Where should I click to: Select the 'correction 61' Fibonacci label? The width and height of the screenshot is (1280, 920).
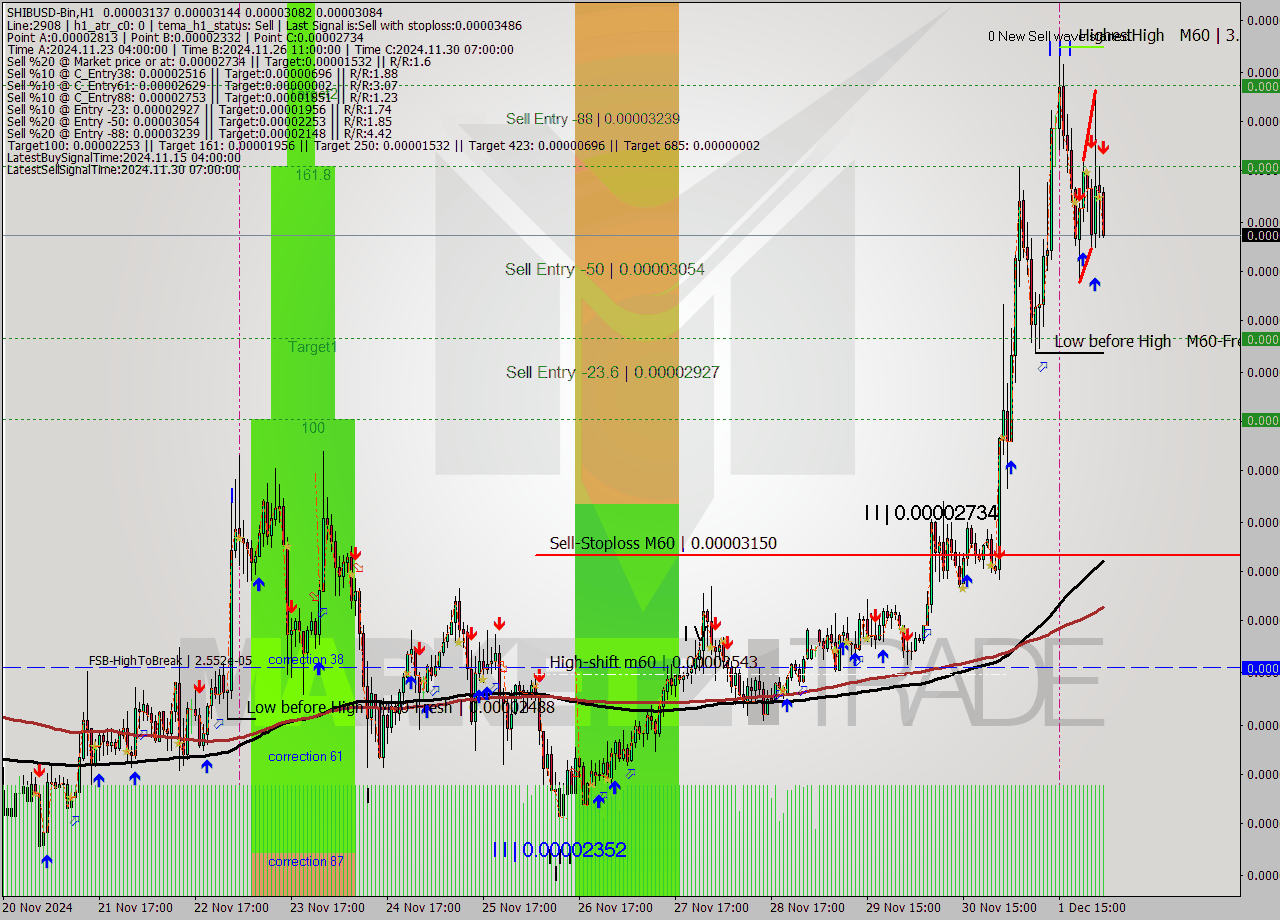click(x=305, y=756)
